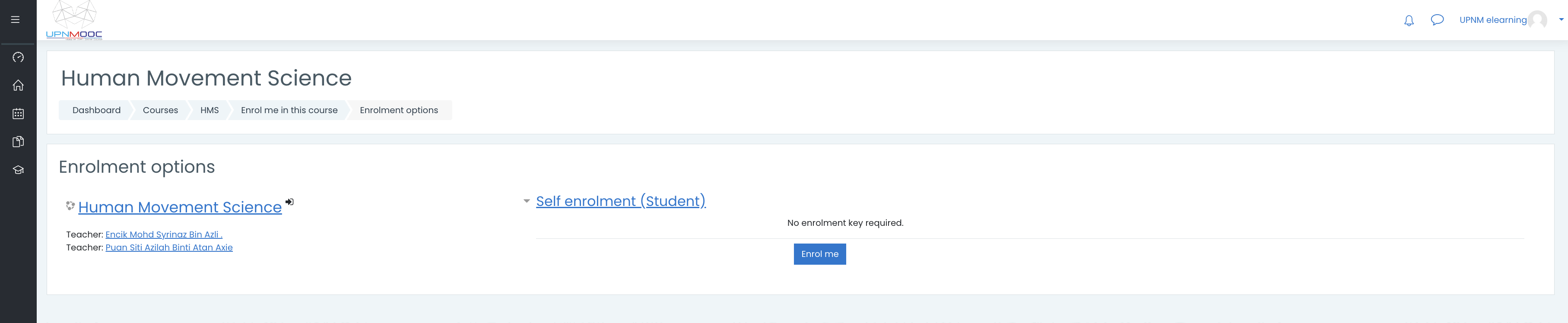Go to Dashboard in the breadcrumb
The image size is (1568, 323).
pyautogui.click(x=96, y=110)
